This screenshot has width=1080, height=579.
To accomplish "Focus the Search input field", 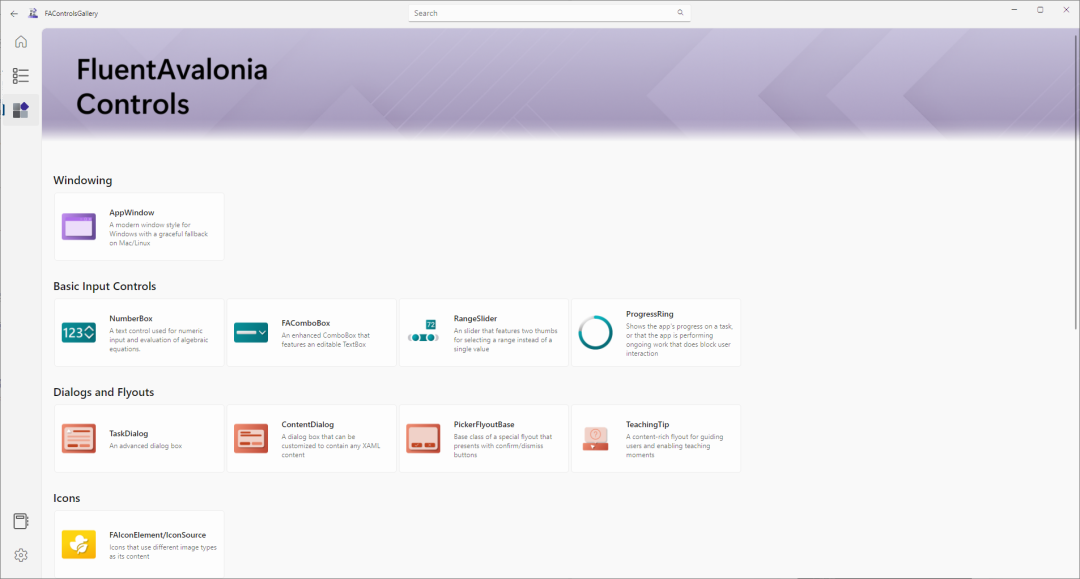I will click(x=549, y=13).
